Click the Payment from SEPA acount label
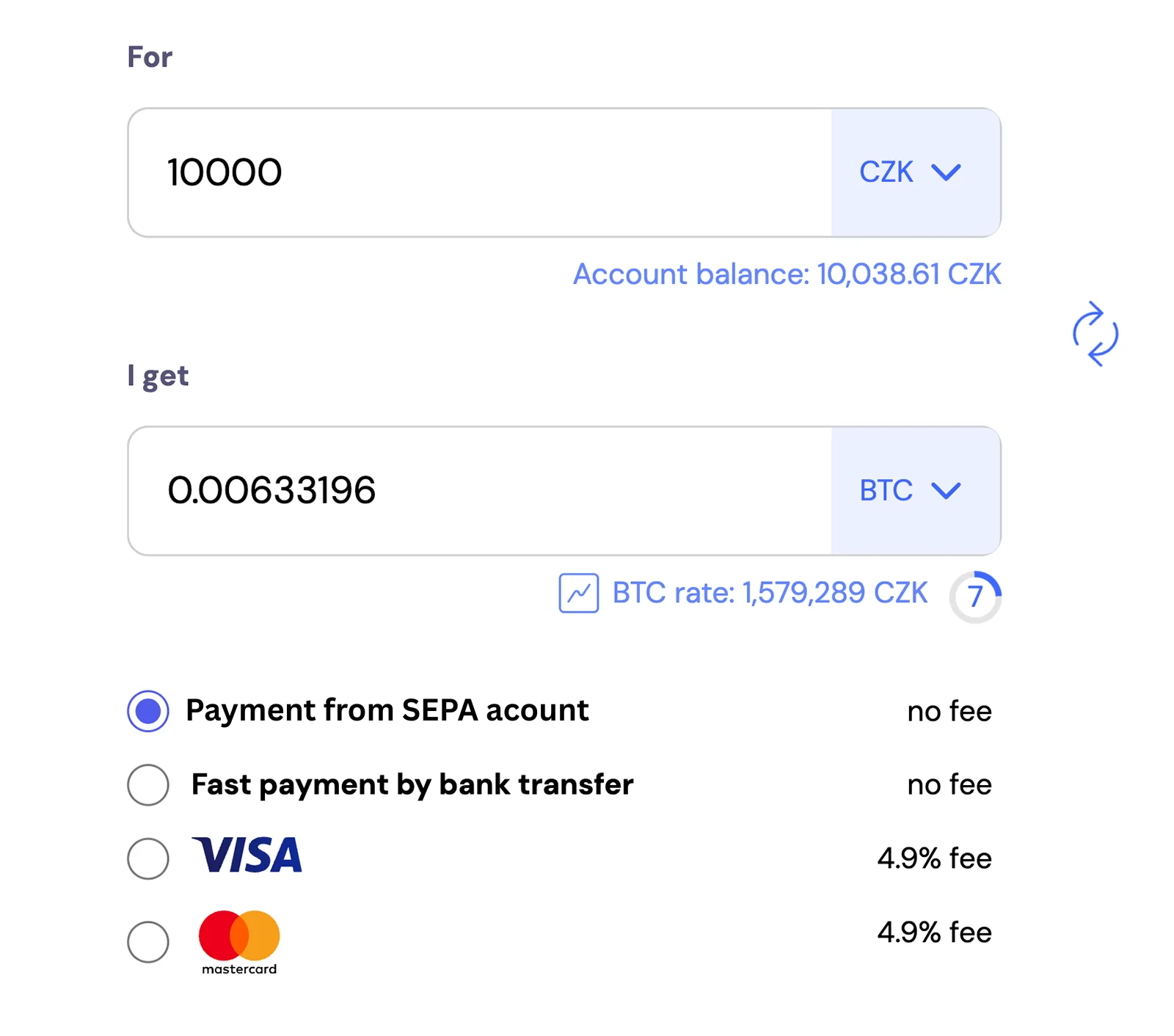Screen dimensions: 1174x1036 [x=387, y=710]
